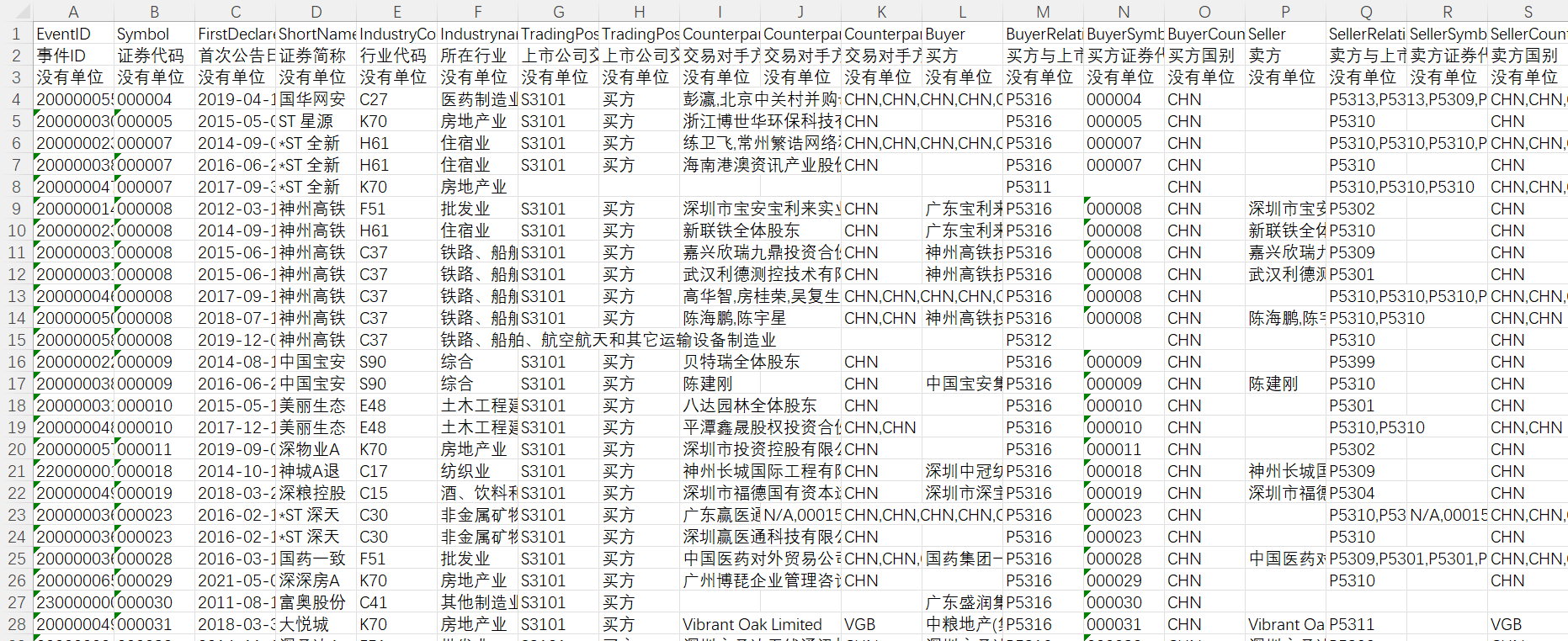Click the 深粮控股 cell

[316, 493]
